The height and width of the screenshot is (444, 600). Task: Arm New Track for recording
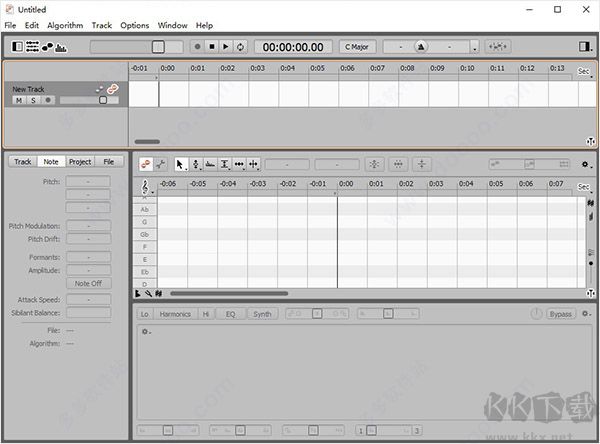pyautogui.click(x=48, y=100)
